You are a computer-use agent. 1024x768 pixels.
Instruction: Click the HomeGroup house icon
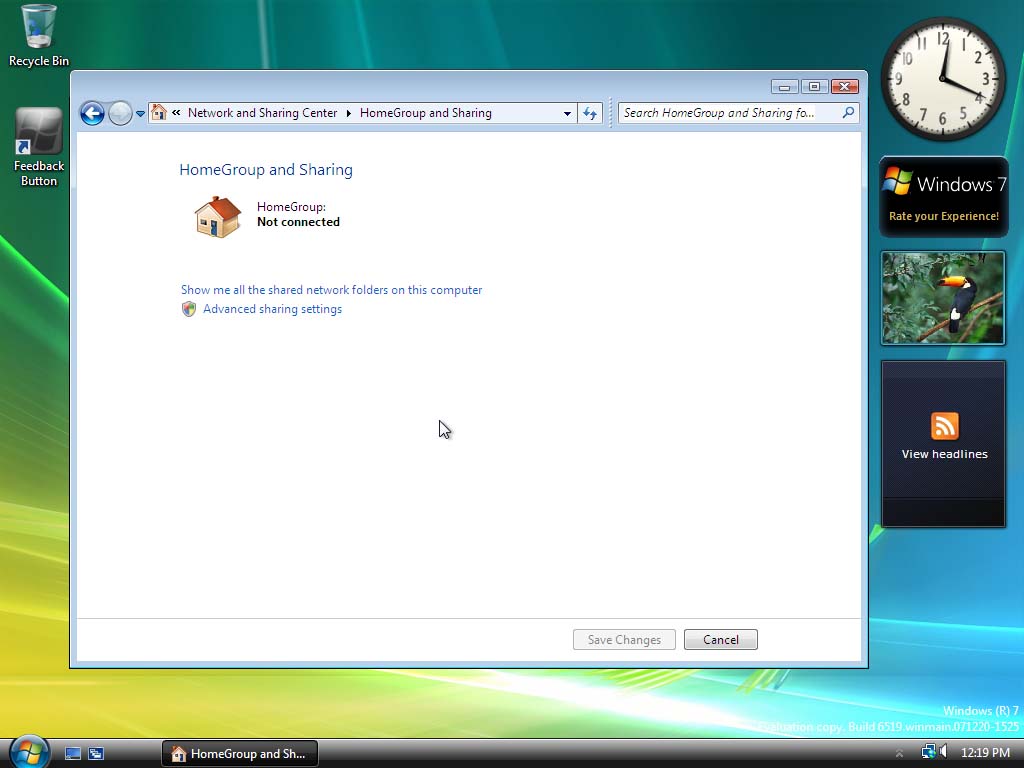click(x=218, y=217)
